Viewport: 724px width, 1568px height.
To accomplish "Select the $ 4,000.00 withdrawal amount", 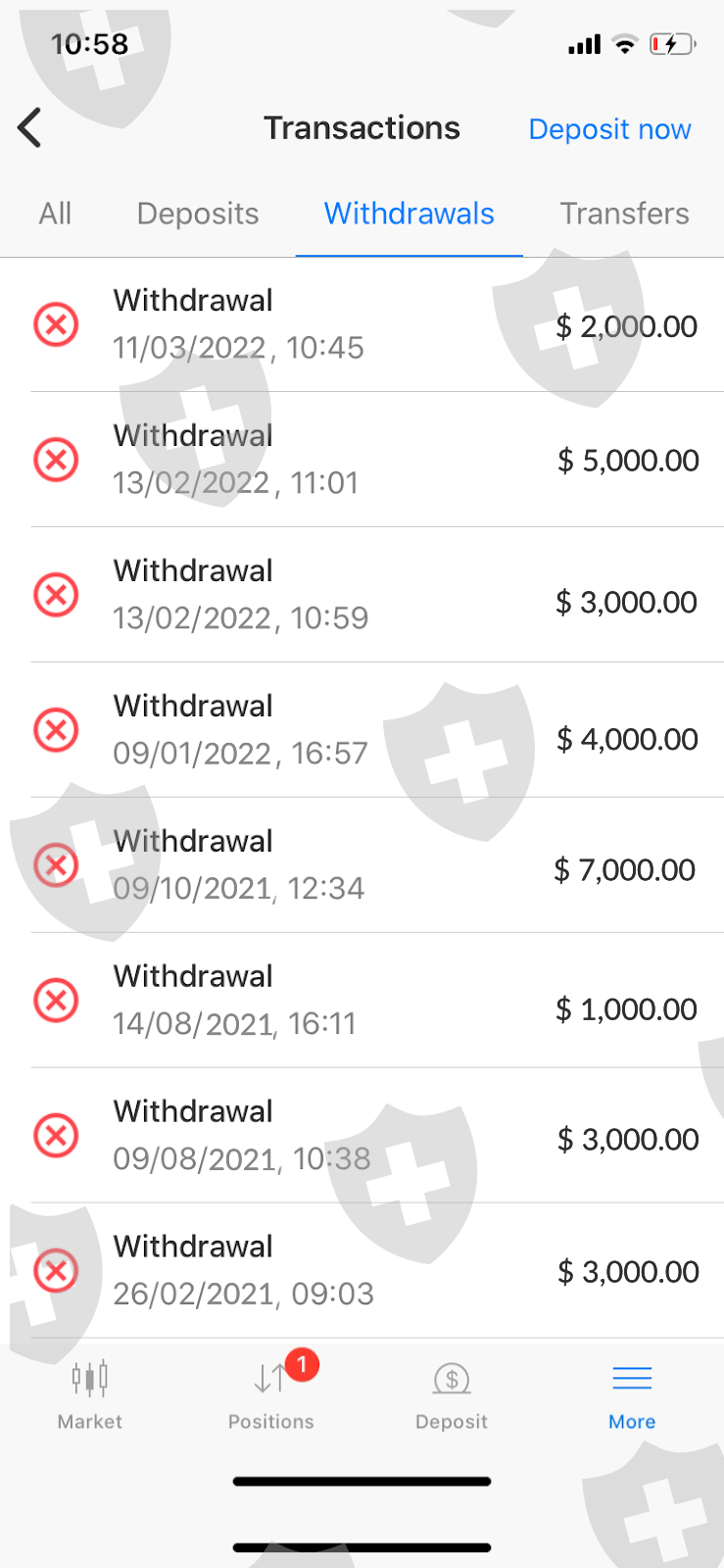I will coord(627,739).
